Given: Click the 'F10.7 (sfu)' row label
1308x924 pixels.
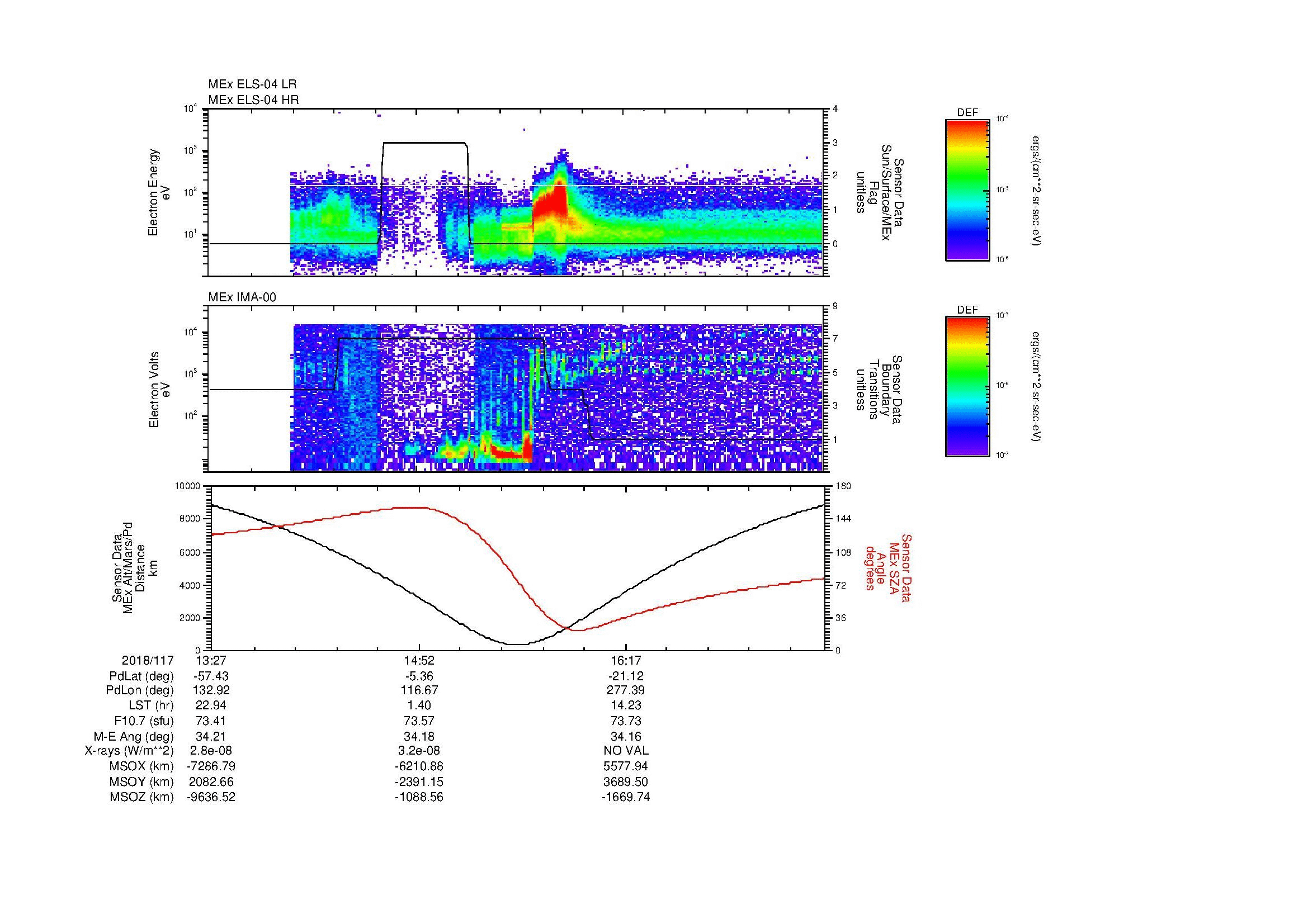Looking at the screenshot, I should pyautogui.click(x=144, y=721).
